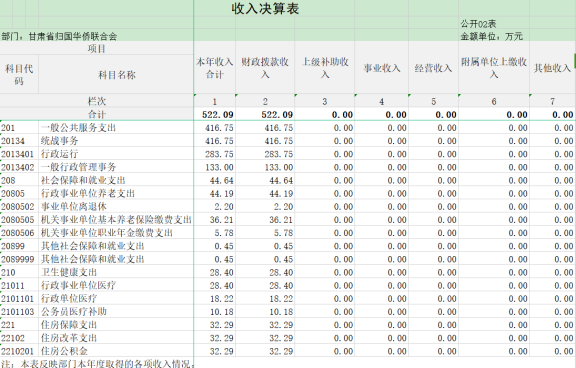Select the 收入决算表 title cell
576x368 pixels.
pos(265,8)
